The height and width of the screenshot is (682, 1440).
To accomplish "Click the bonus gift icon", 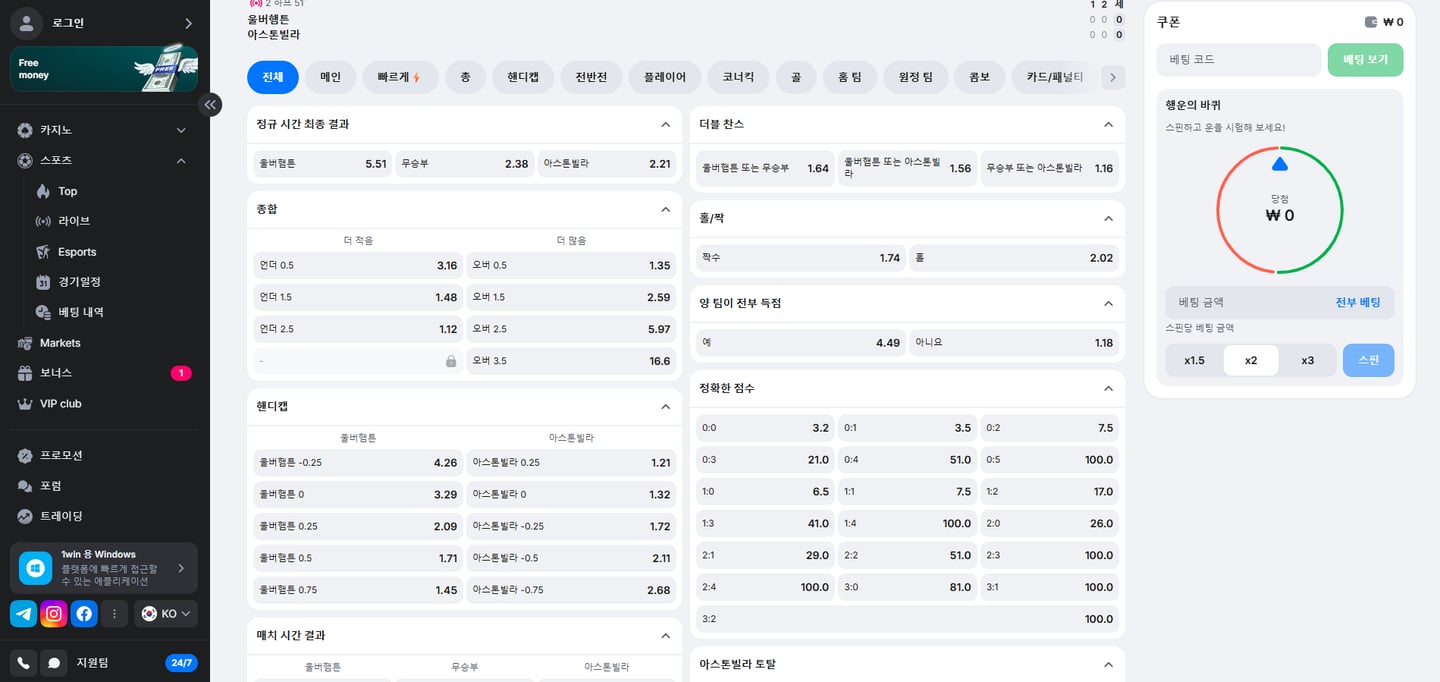I will pos(25,373).
